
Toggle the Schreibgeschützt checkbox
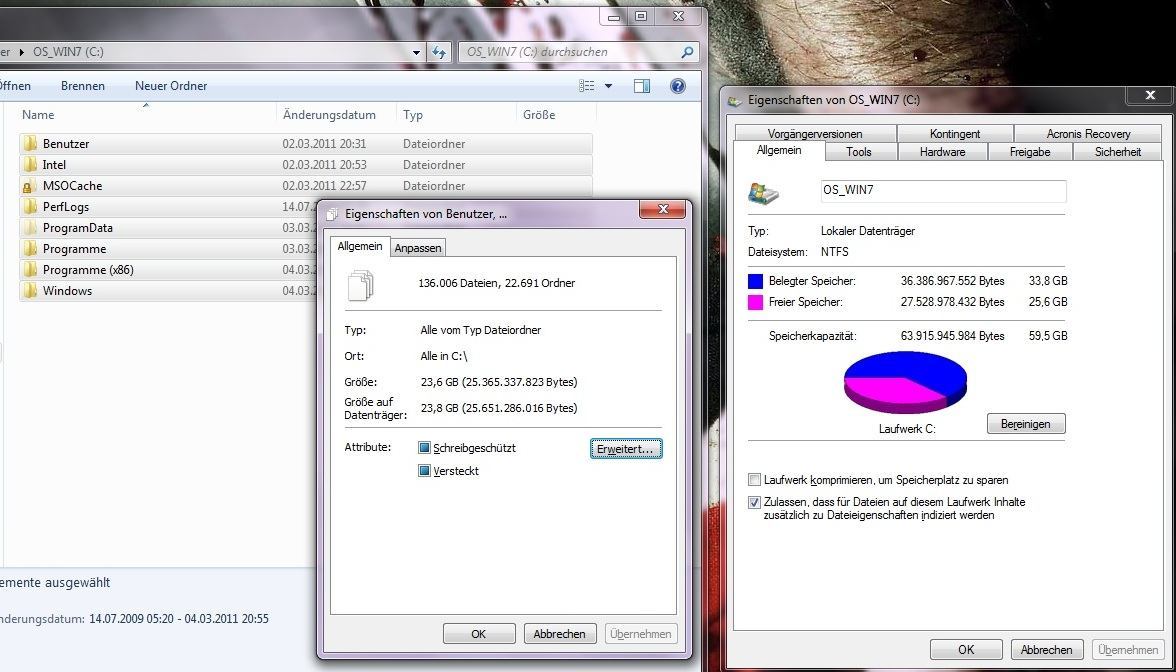pos(424,448)
